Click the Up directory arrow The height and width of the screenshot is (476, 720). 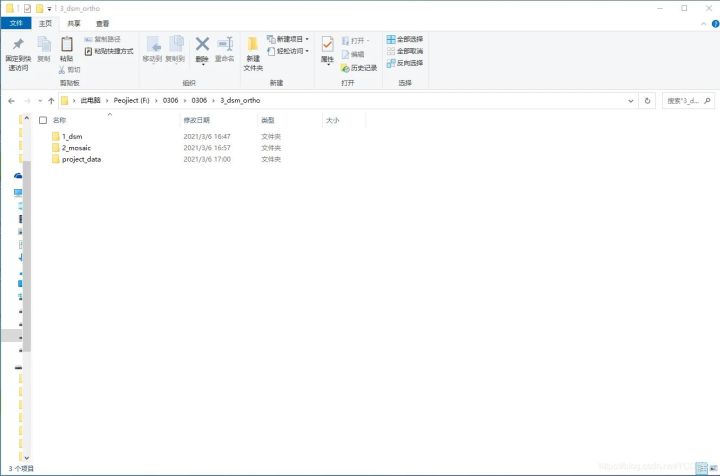click(50, 101)
